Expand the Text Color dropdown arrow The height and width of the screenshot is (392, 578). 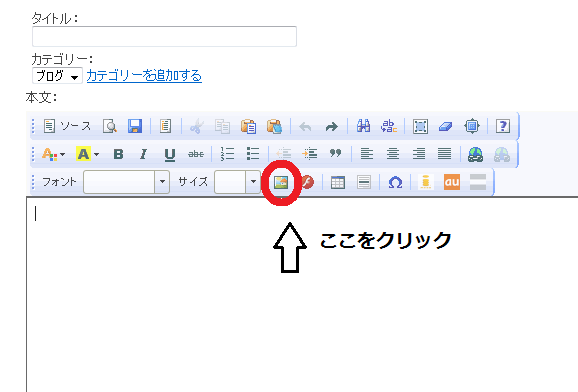click(62, 154)
